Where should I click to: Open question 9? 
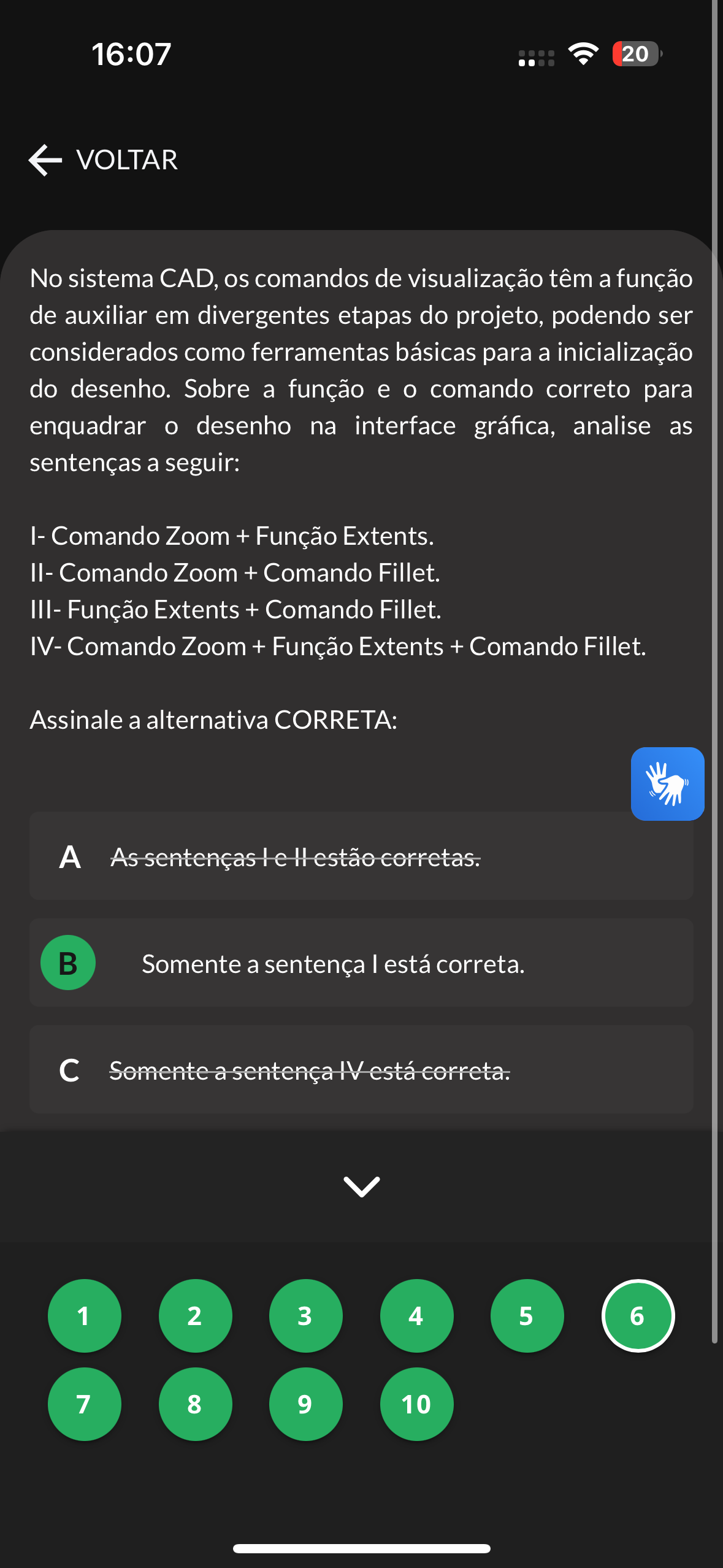pyautogui.click(x=305, y=1404)
